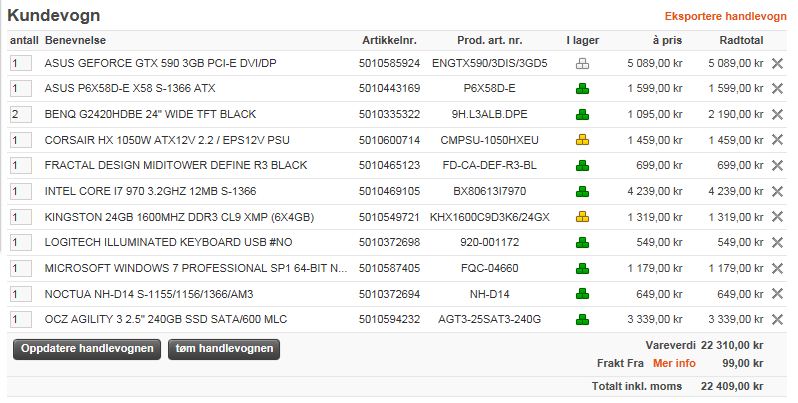Remove ASUS GEFORCE GTX 590 from cart
Viewport: 798px width, 403px height.
click(x=777, y=64)
